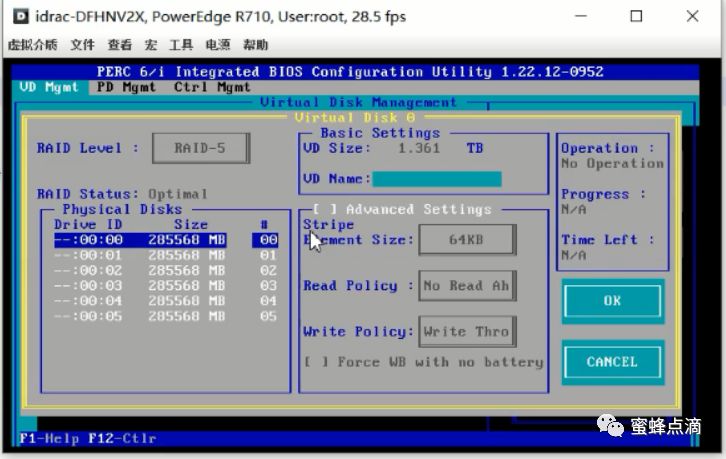Open the Write Through policy dropdown

point(467,332)
